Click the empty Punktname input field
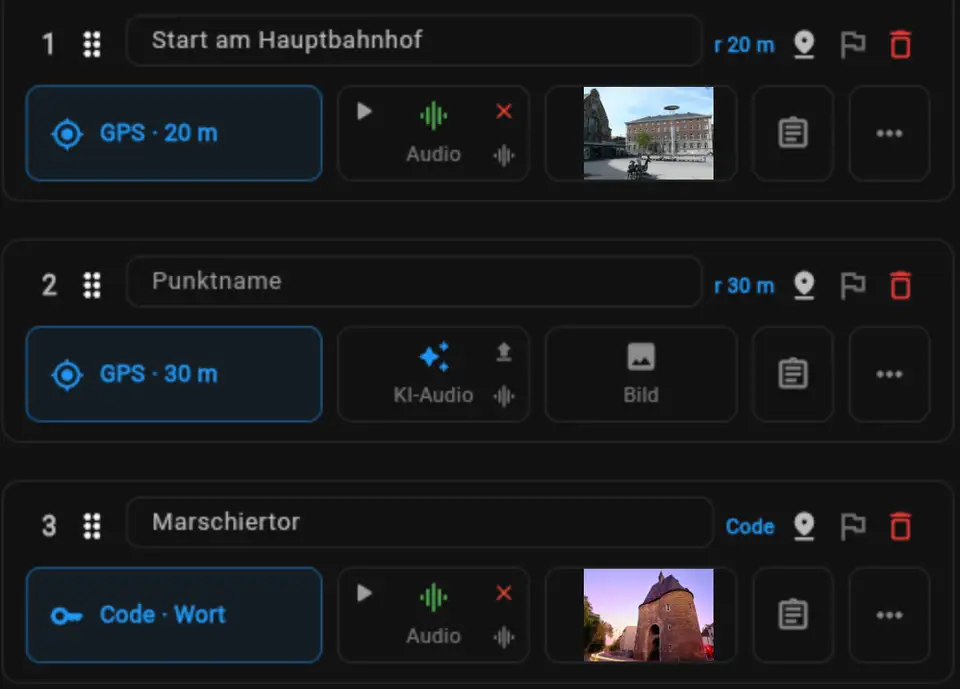 coord(414,282)
